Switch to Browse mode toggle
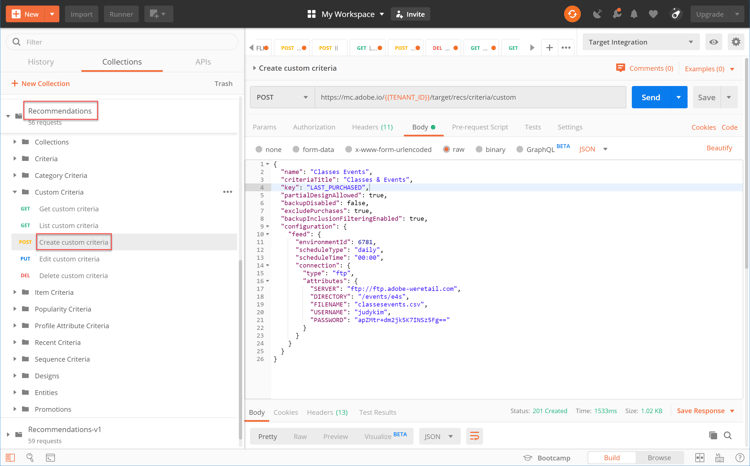Viewport: 750px width, 466px height. (659, 457)
